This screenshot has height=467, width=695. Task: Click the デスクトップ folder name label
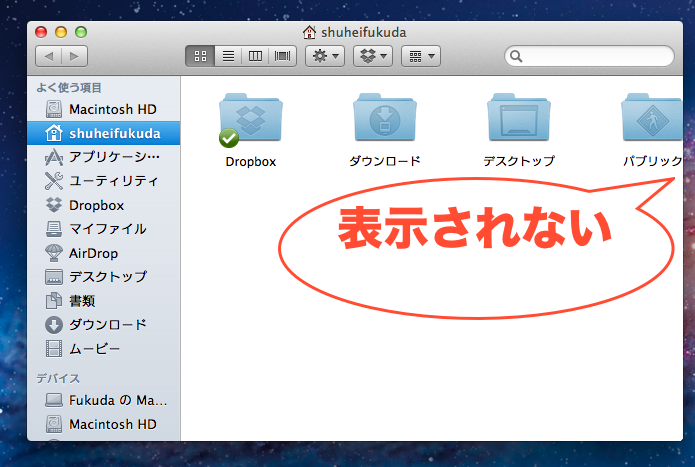pos(519,161)
